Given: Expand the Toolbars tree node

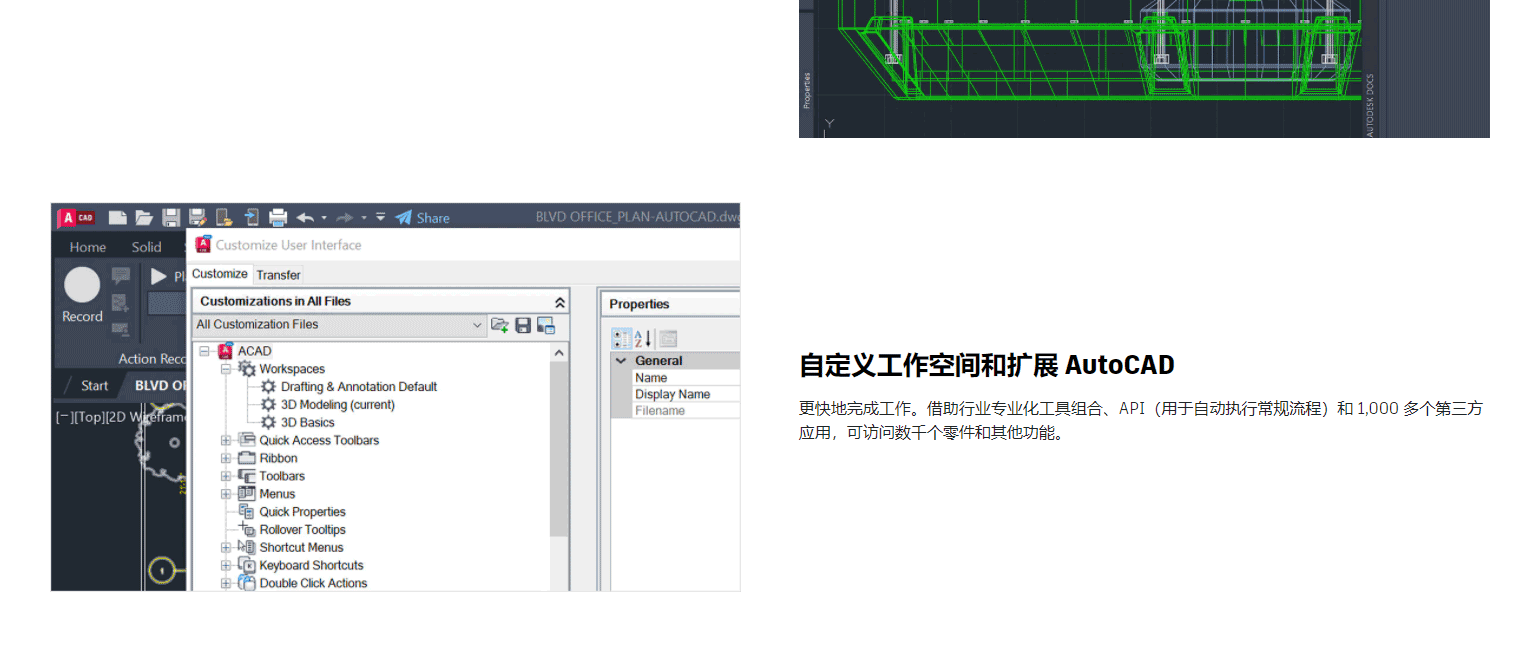Looking at the screenshot, I should point(226,476).
